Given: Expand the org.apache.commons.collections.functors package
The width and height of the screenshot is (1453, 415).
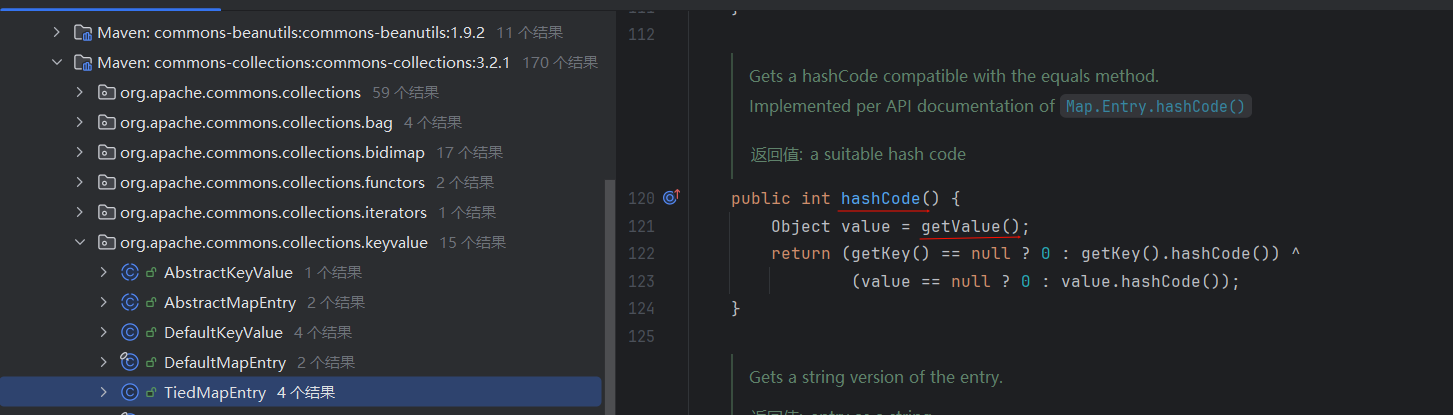Looking at the screenshot, I should pyautogui.click(x=80, y=183).
